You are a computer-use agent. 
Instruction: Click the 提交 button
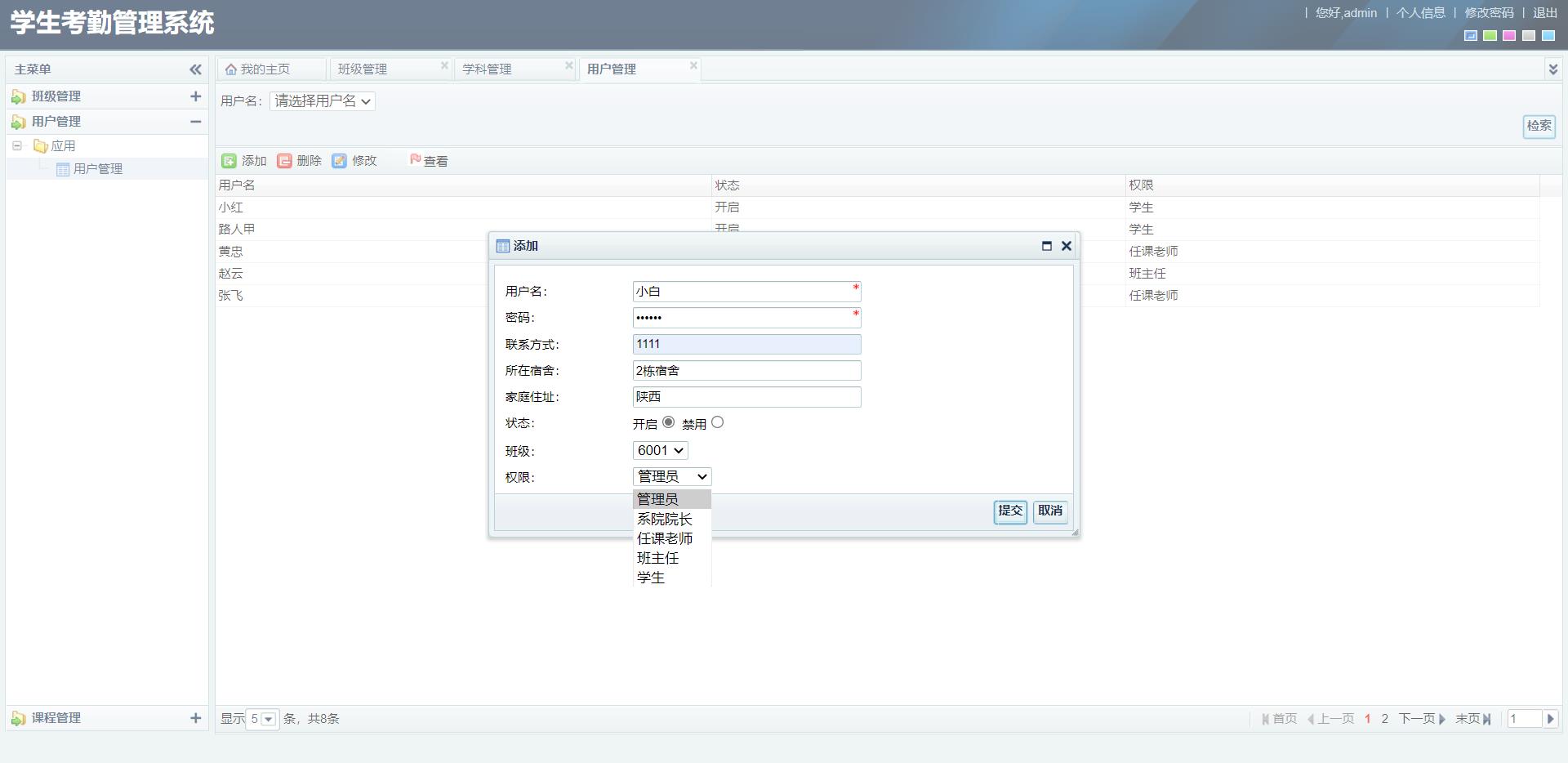tap(1010, 511)
